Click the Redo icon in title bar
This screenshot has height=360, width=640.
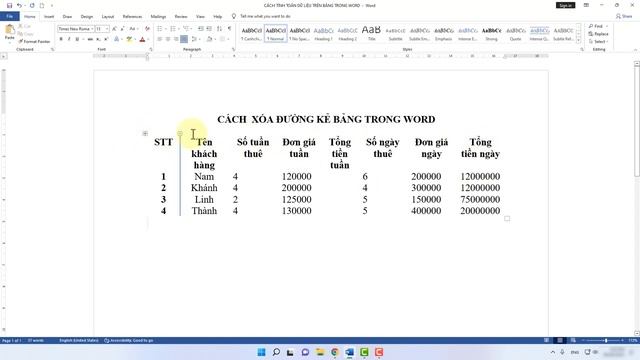pyautogui.click(x=32, y=5)
